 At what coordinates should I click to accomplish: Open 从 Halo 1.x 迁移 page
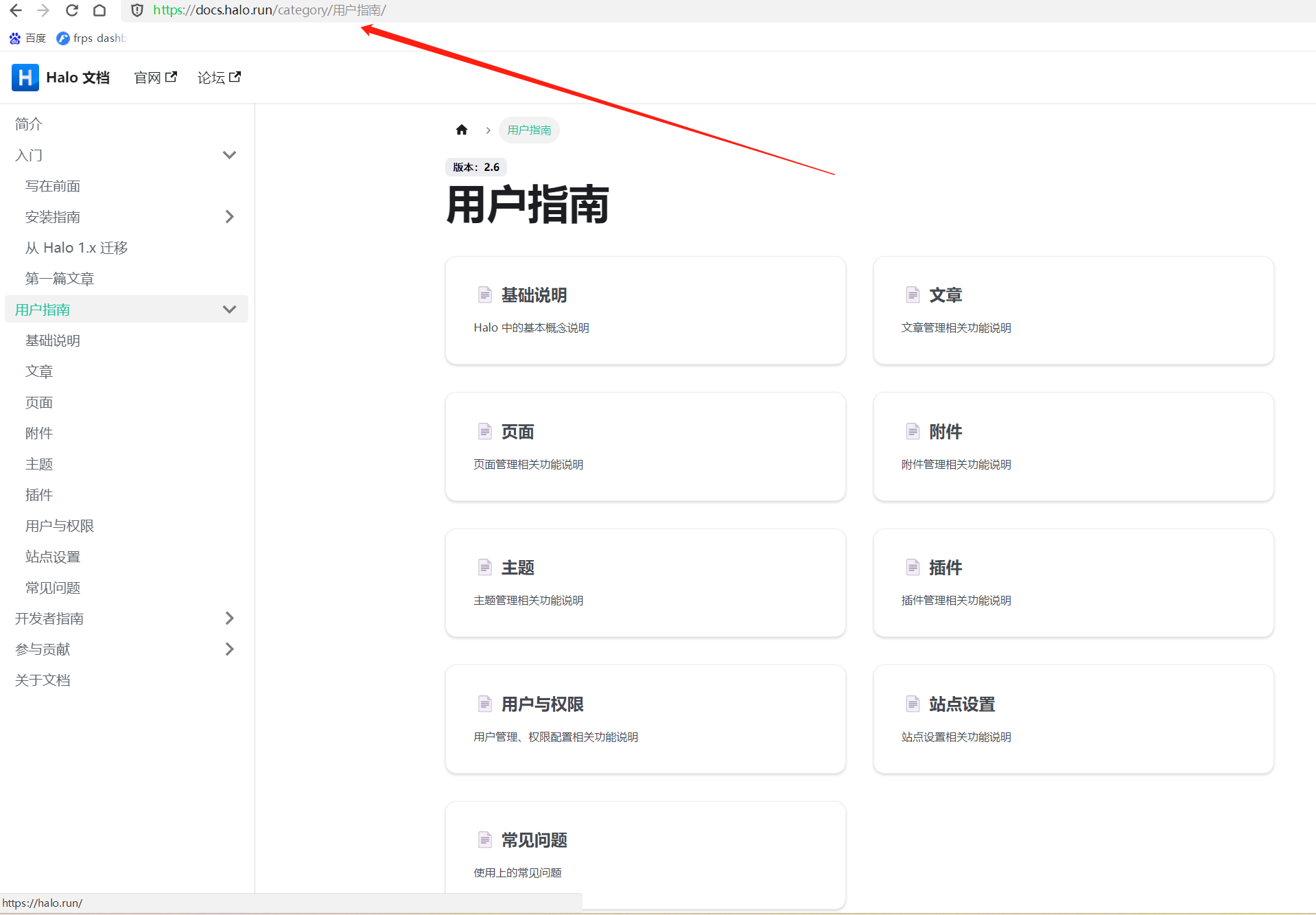tap(77, 248)
